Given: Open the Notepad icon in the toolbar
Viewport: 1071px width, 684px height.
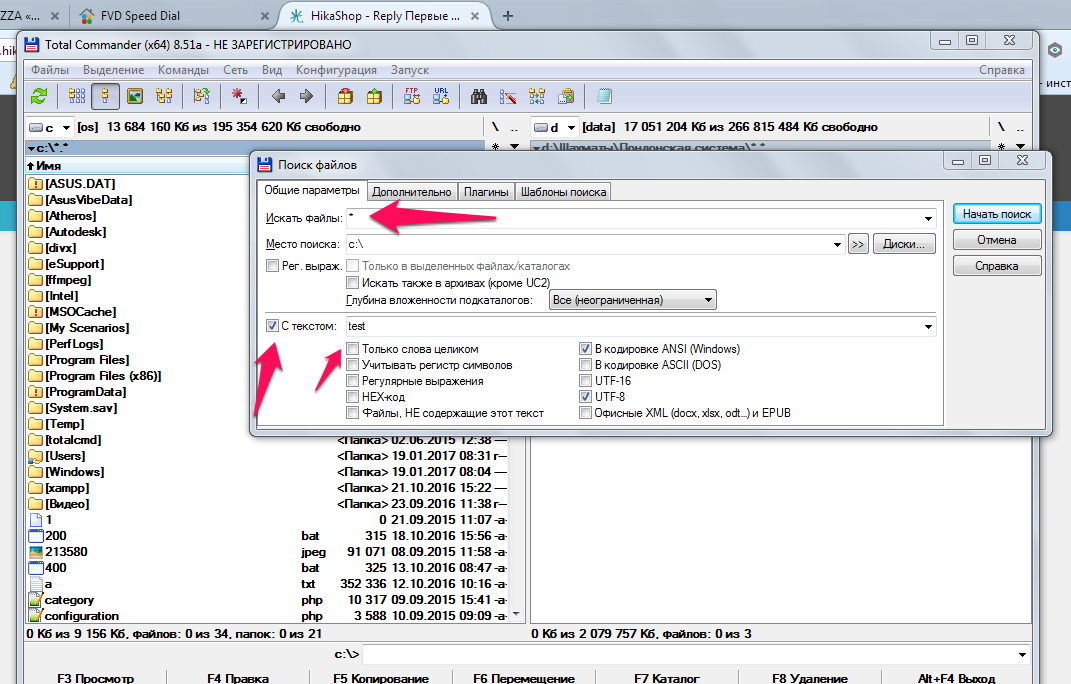Looking at the screenshot, I should point(604,96).
